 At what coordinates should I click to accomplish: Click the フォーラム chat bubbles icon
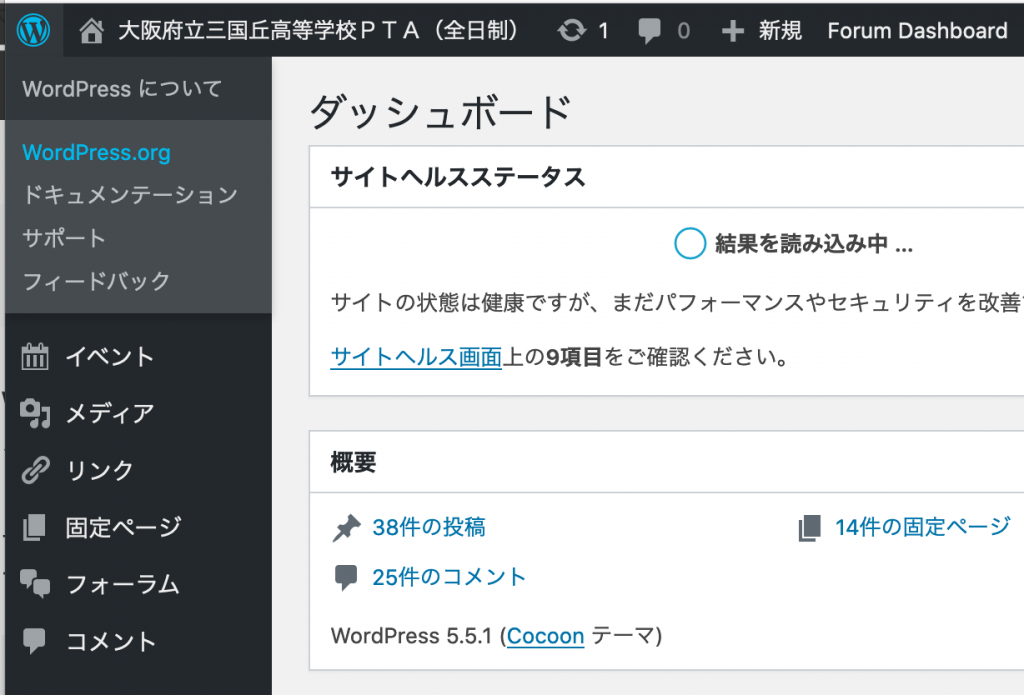pos(35,584)
